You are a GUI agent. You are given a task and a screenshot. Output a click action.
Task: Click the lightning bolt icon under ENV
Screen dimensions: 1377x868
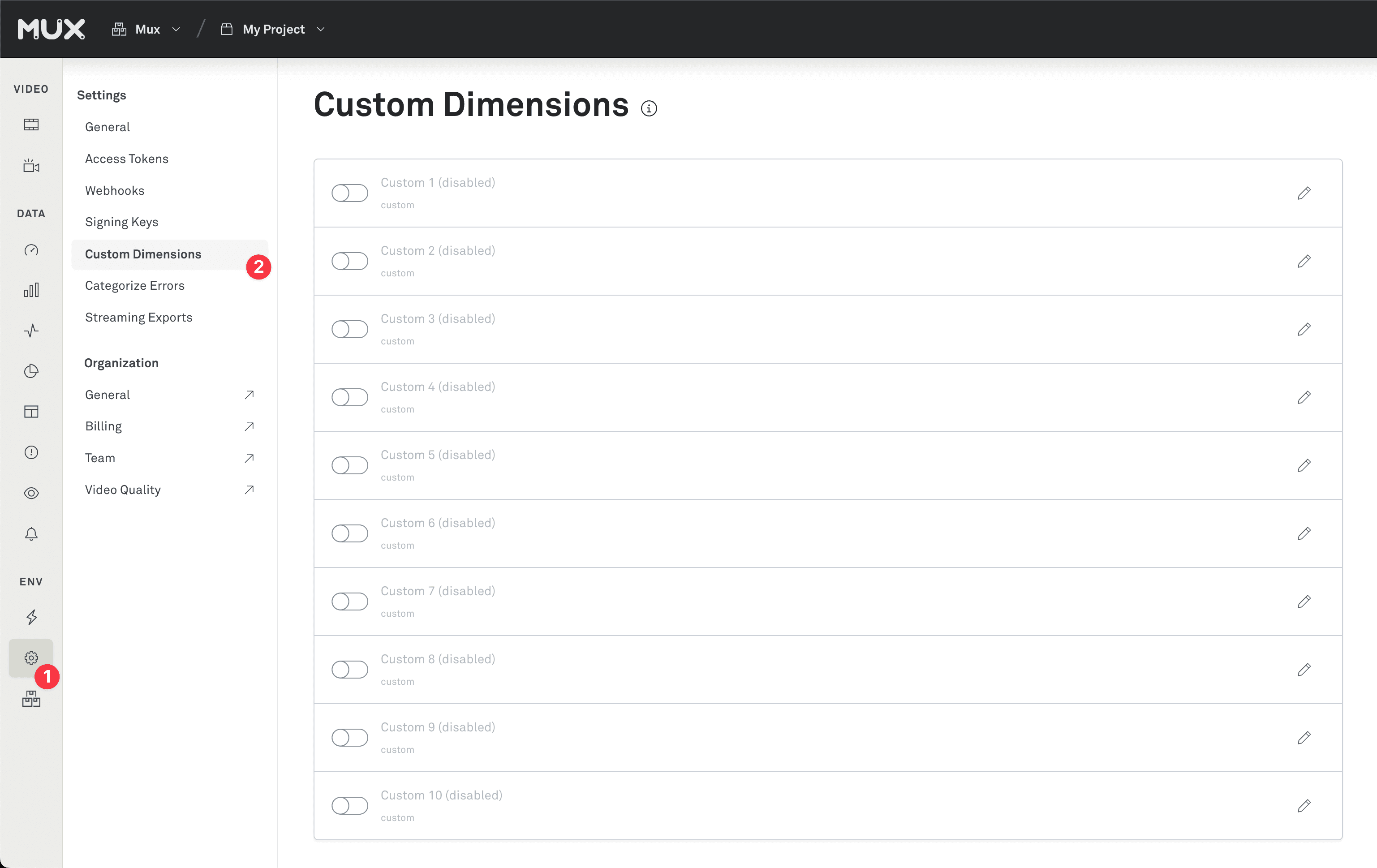pos(31,617)
